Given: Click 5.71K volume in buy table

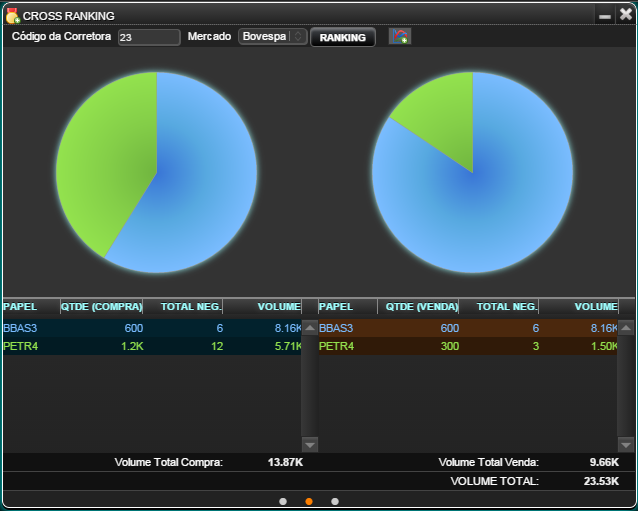Looking at the screenshot, I should [288, 346].
